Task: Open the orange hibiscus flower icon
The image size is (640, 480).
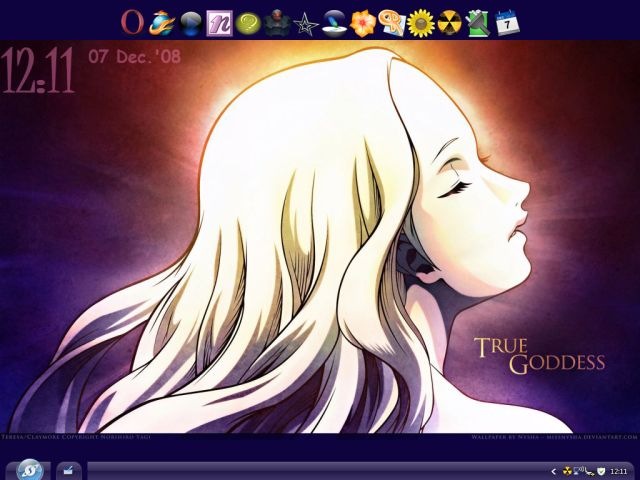Action: click(x=363, y=24)
